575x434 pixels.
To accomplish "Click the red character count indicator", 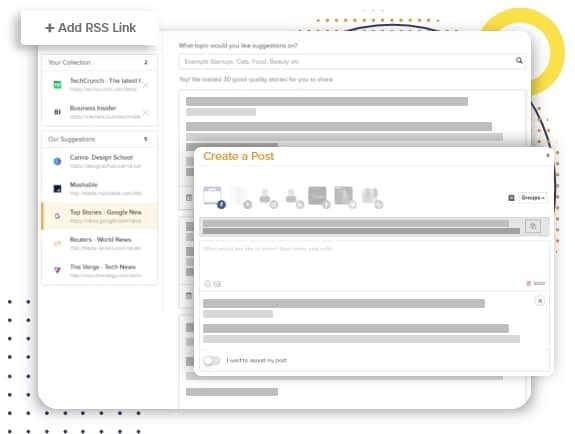I will 536,283.
